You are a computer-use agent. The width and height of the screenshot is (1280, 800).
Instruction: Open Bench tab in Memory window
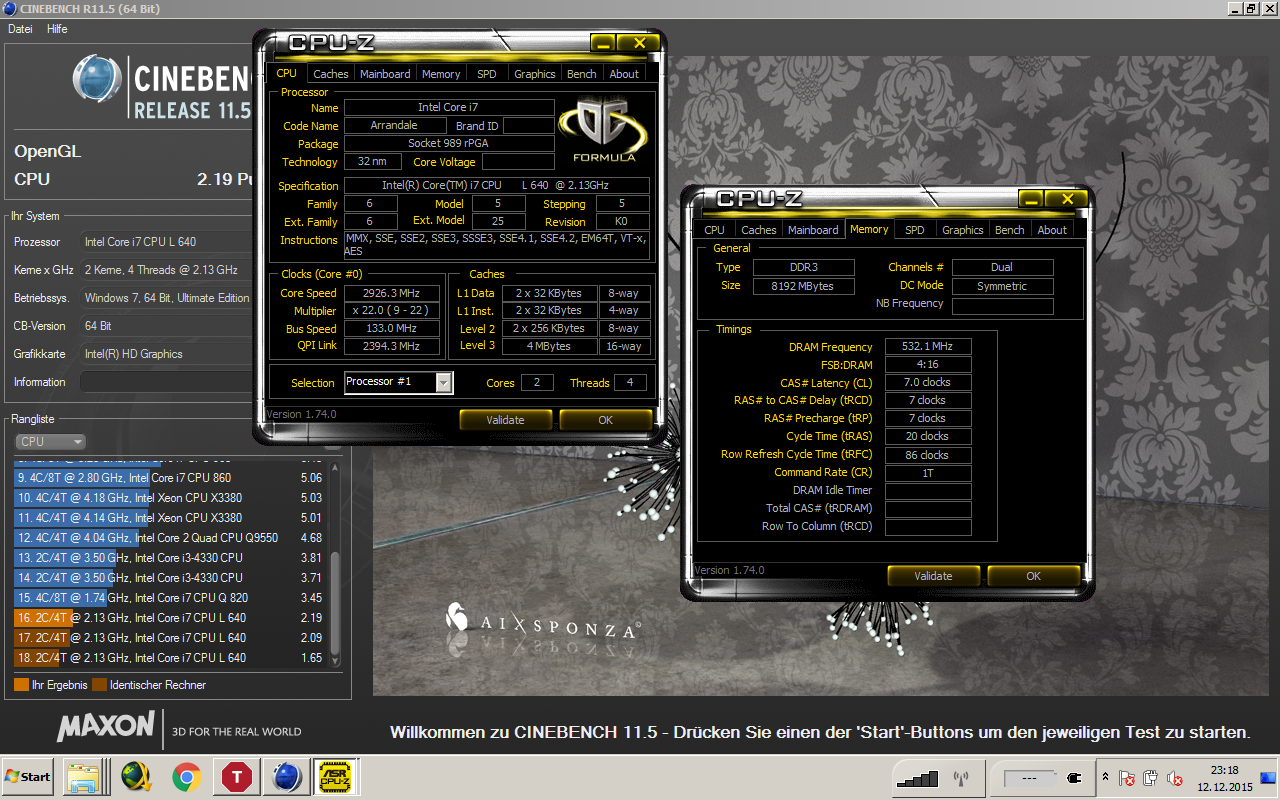[x=1010, y=230]
